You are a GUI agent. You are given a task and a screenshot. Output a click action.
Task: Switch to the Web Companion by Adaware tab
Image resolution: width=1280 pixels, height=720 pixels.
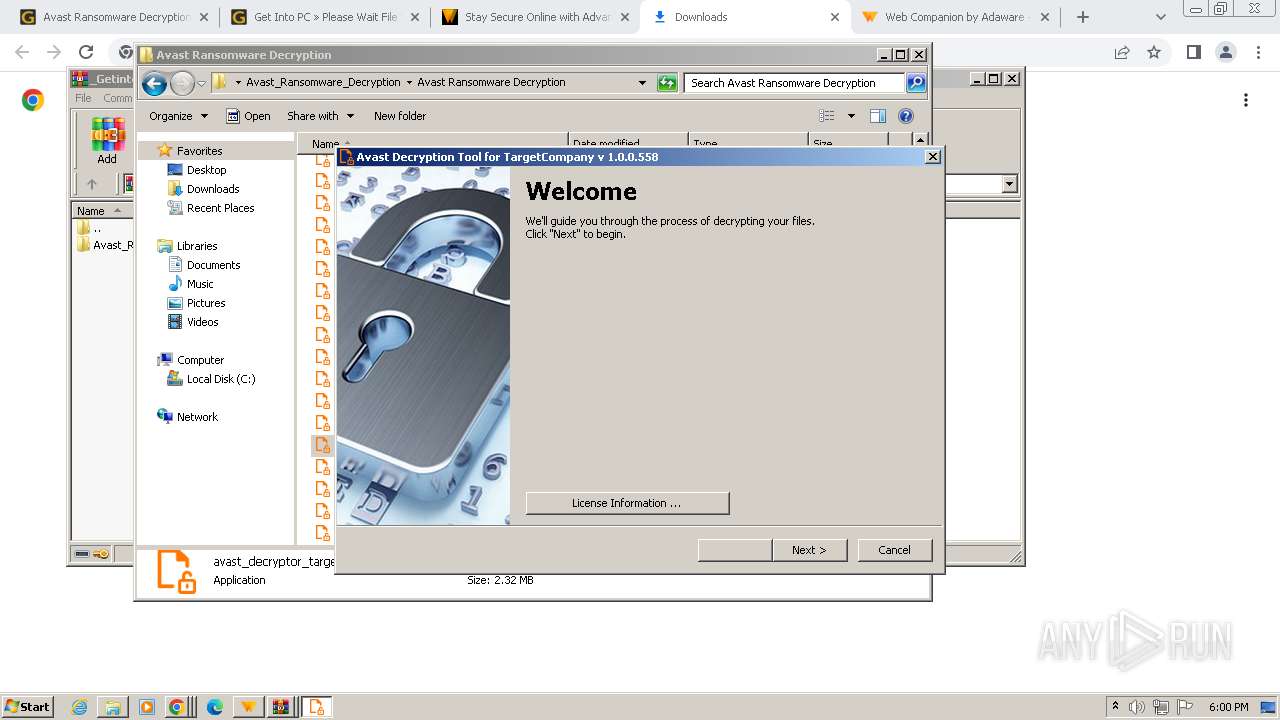[x=954, y=17]
